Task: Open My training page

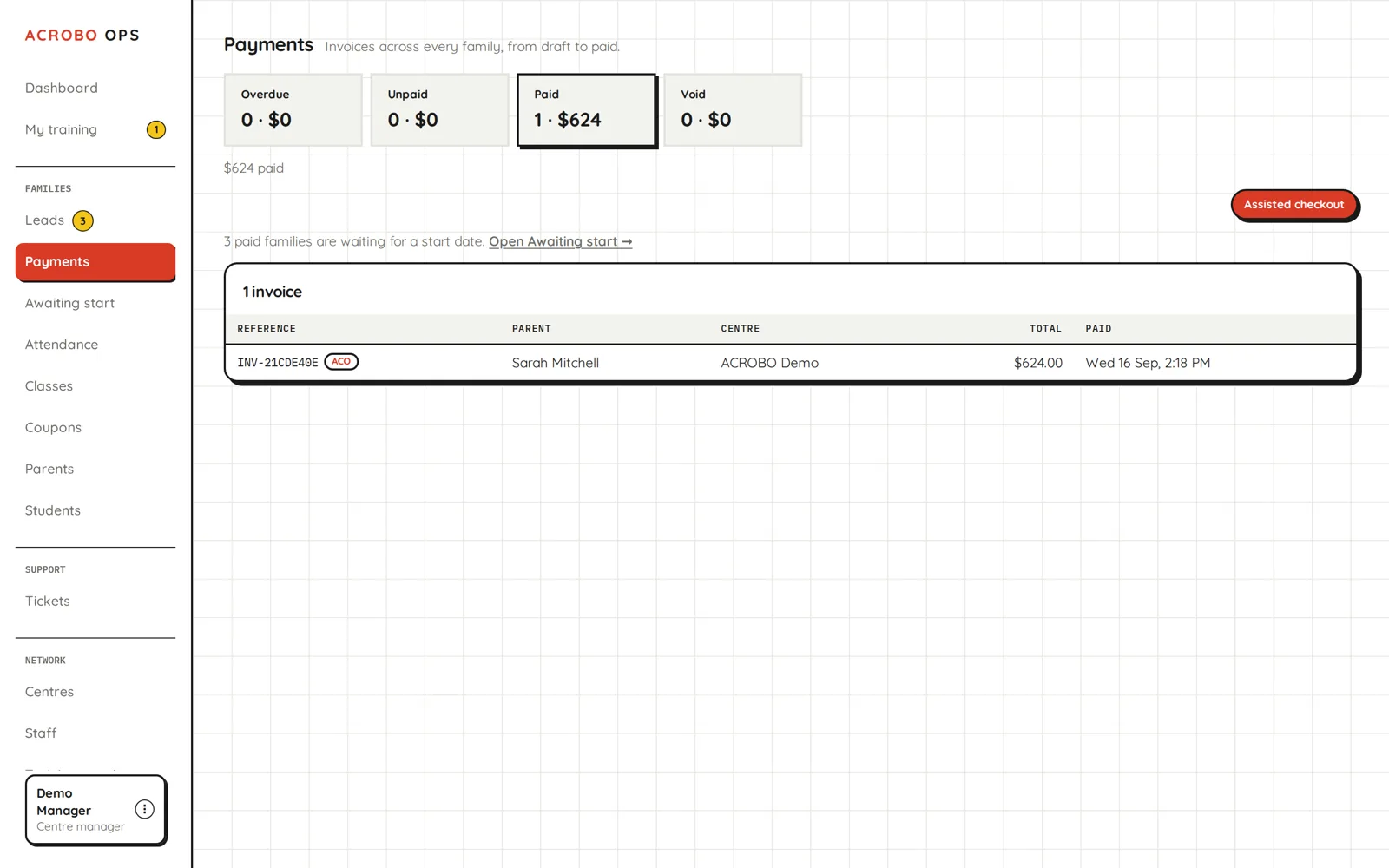Action: pyautogui.click(x=61, y=130)
